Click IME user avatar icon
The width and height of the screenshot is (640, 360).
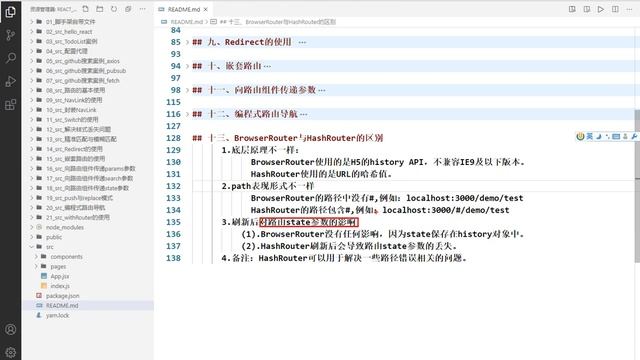(x=625, y=136)
